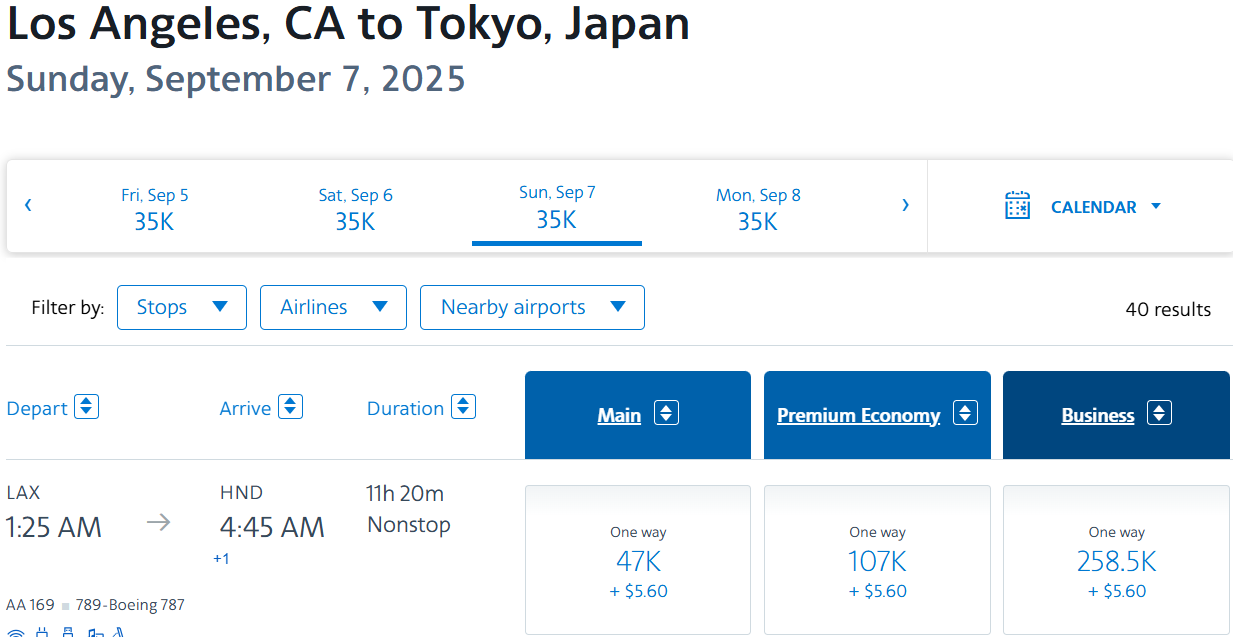This screenshot has width=1233, height=637.
Task: Toggle sort order on Premium Economy fares
Action: tap(964, 413)
